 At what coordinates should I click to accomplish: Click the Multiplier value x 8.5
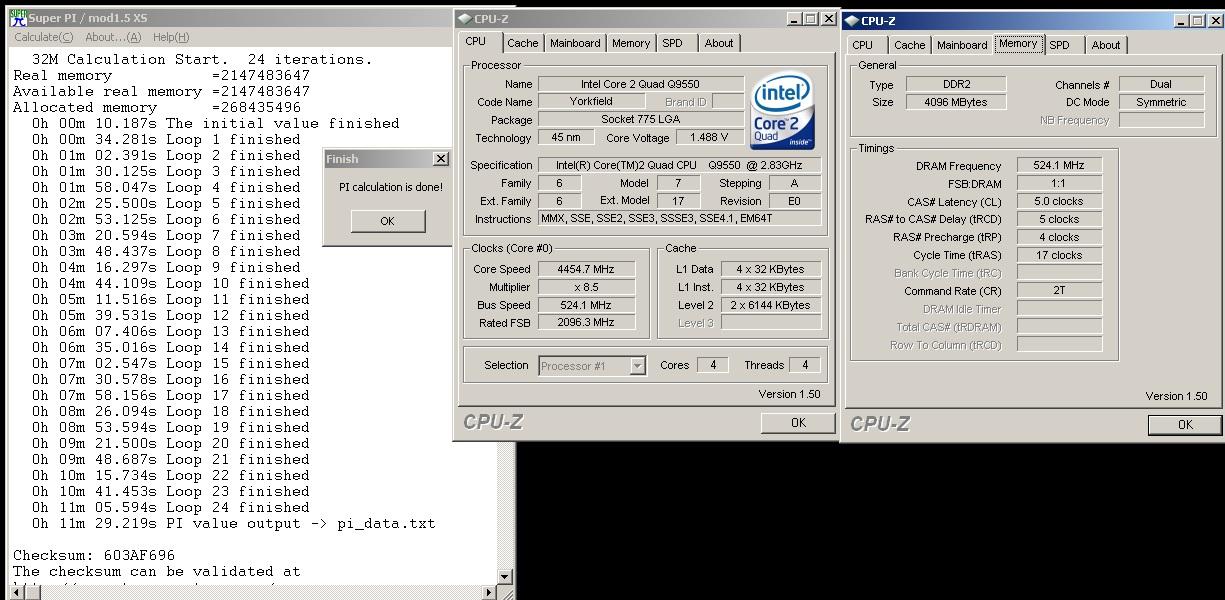pyautogui.click(x=586, y=287)
